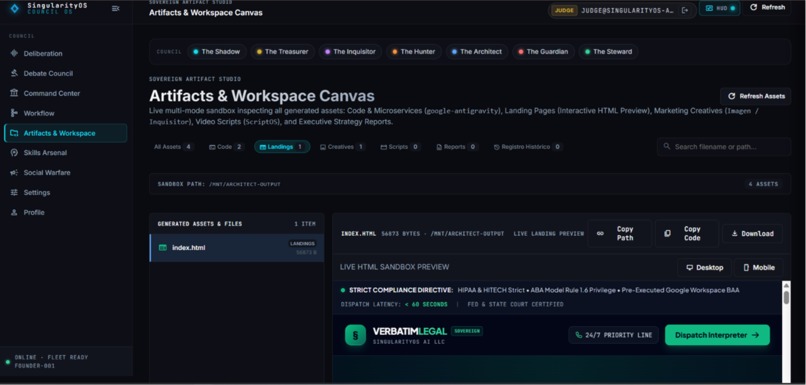Download the index.html file
The height and width of the screenshot is (385, 806).
click(x=753, y=233)
